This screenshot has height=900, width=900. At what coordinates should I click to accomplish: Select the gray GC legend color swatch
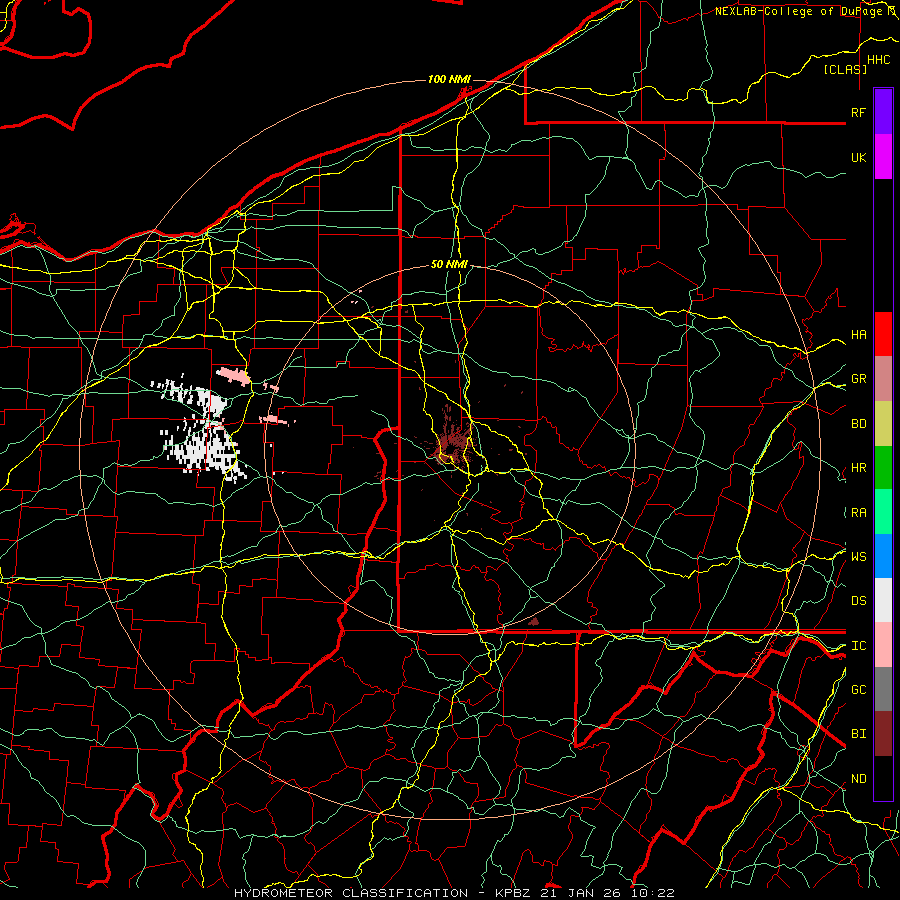883,689
